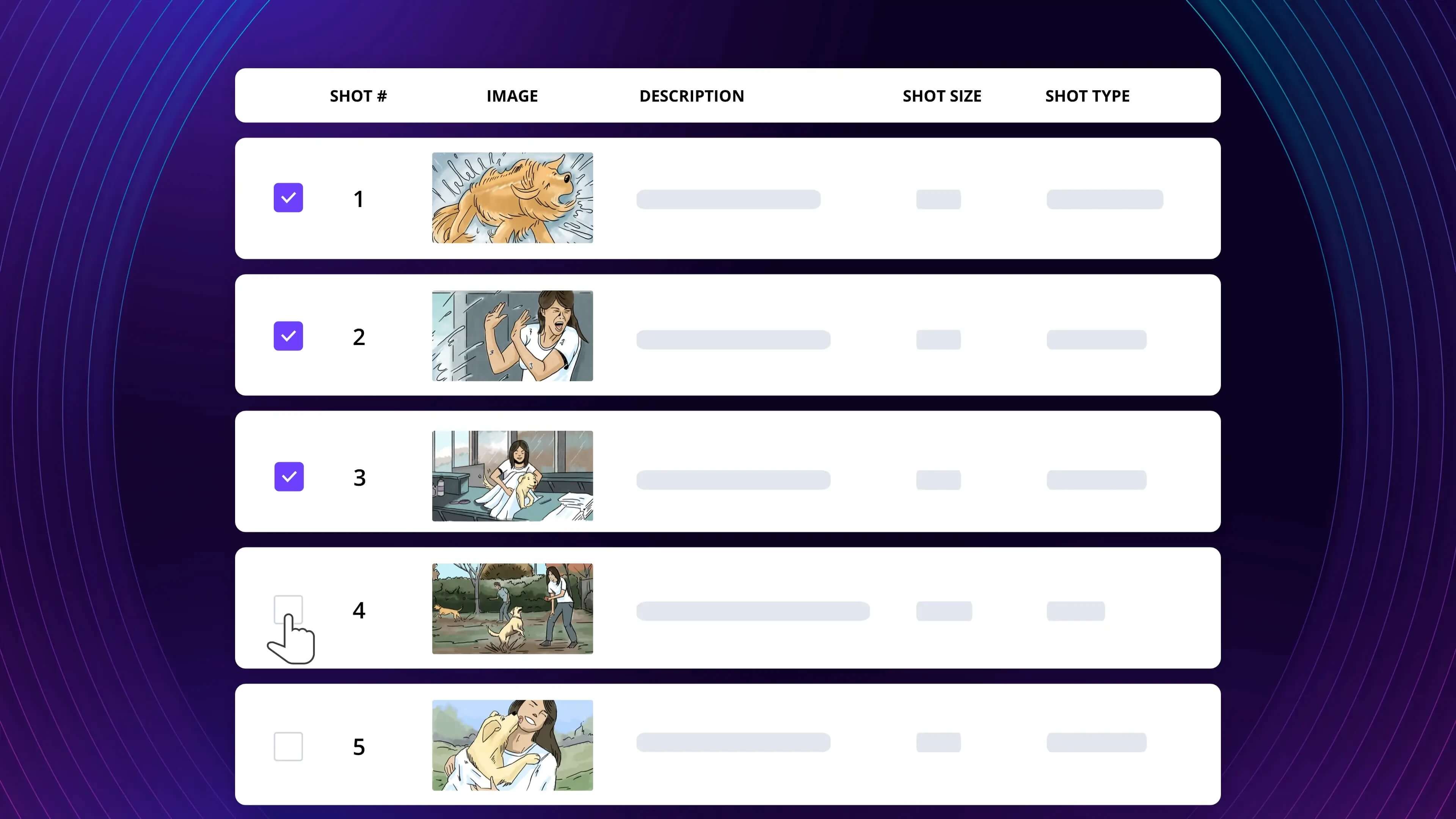This screenshot has height=819, width=1456.
Task: Uncheck the checkbox for shot 1
Action: click(288, 198)
